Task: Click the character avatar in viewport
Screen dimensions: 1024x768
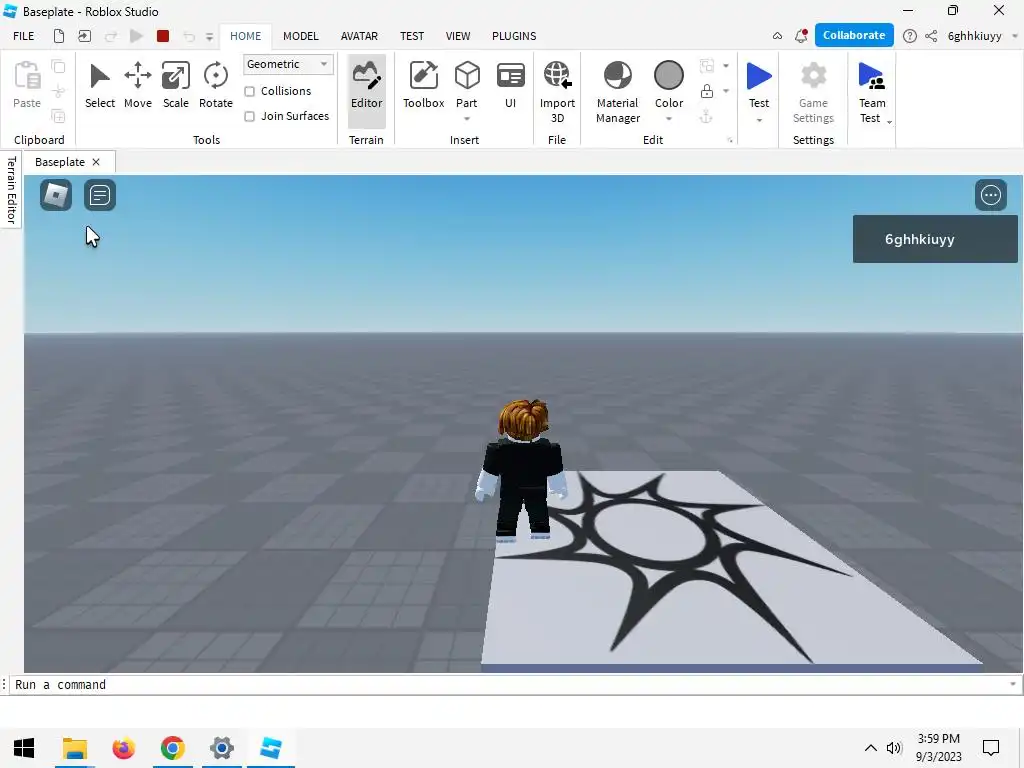Action: (522, 470)
